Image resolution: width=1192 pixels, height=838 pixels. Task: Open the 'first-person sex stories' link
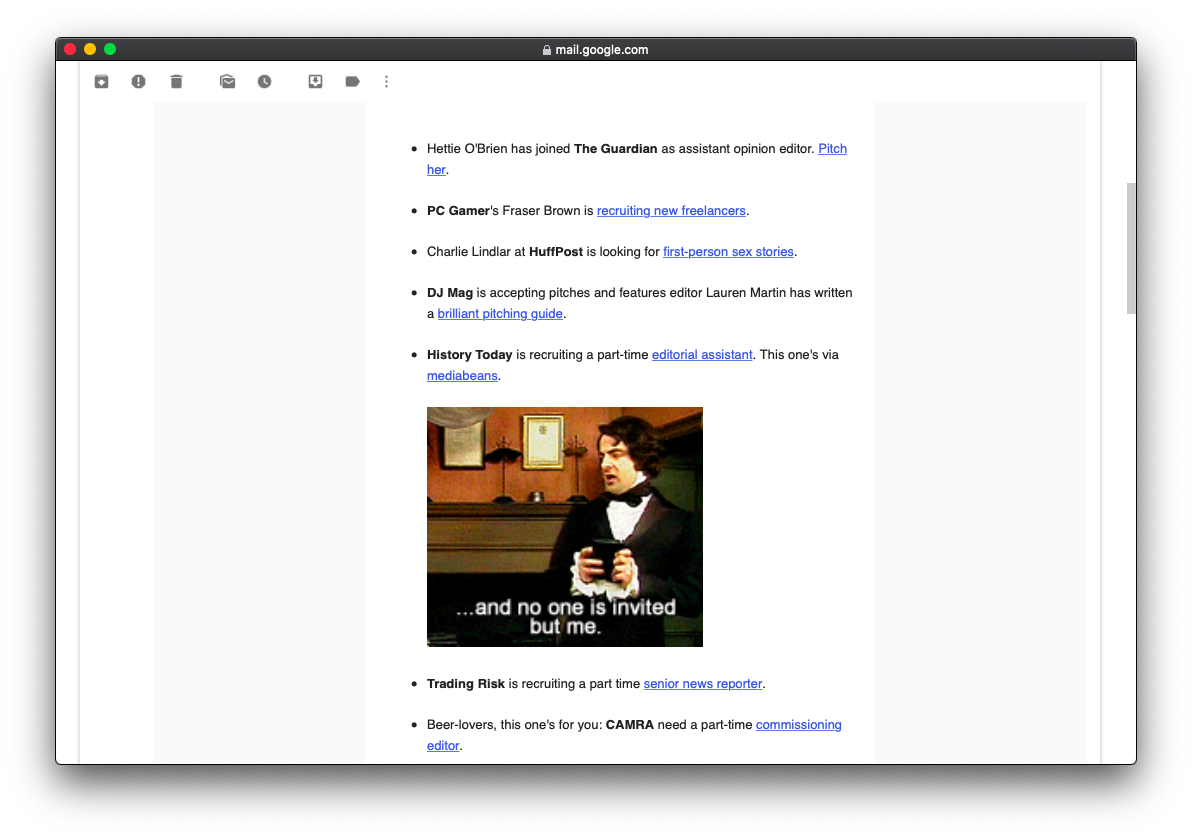coord(728,252)
